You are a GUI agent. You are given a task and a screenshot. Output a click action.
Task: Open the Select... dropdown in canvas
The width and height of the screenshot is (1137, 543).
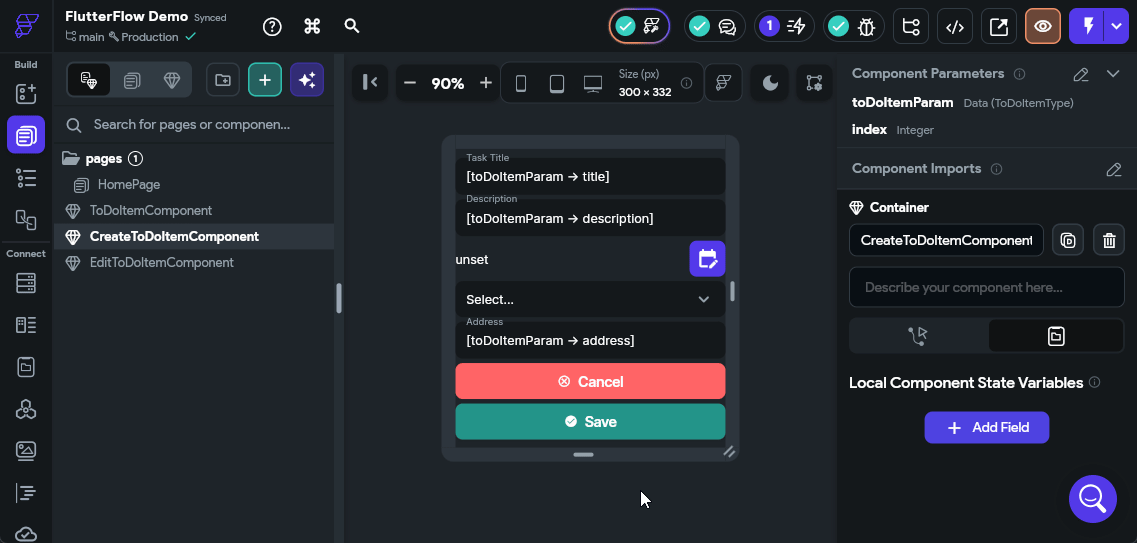pos(590,299)
